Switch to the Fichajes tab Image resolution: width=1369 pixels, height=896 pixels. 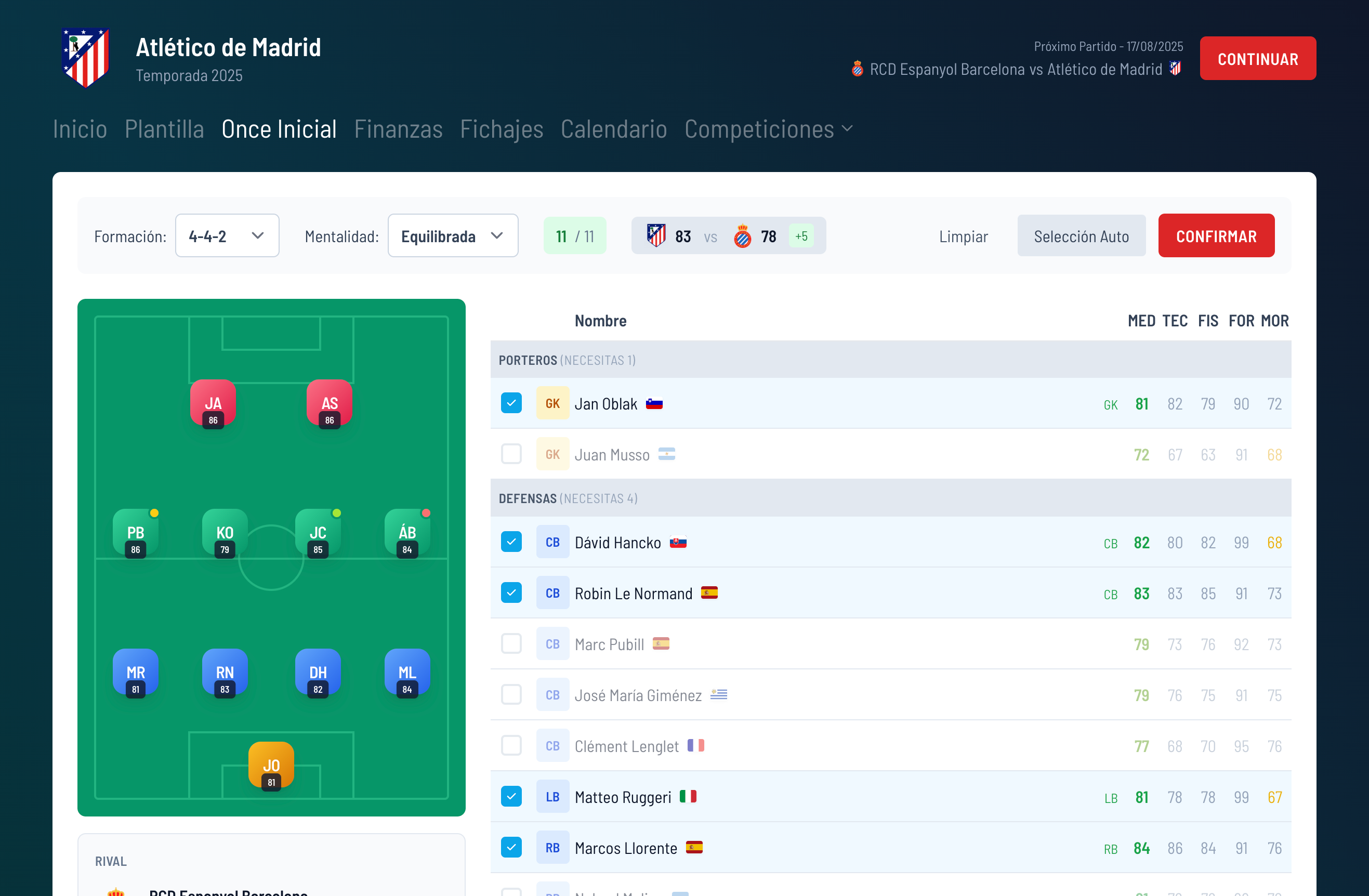(501, 129)
